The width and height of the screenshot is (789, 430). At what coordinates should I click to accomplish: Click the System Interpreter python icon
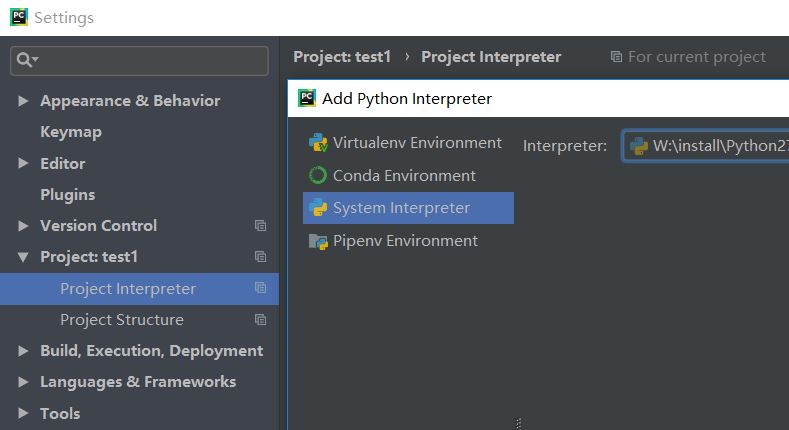click(318, 208)
